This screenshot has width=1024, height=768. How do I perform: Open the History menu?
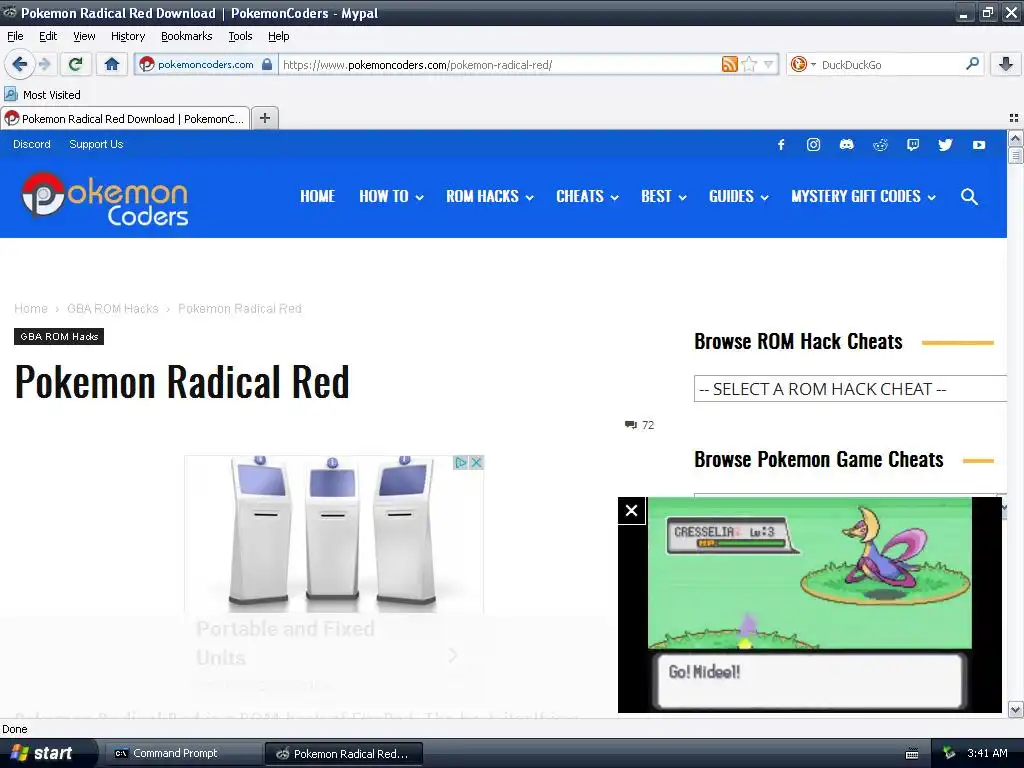coord(127,36)
